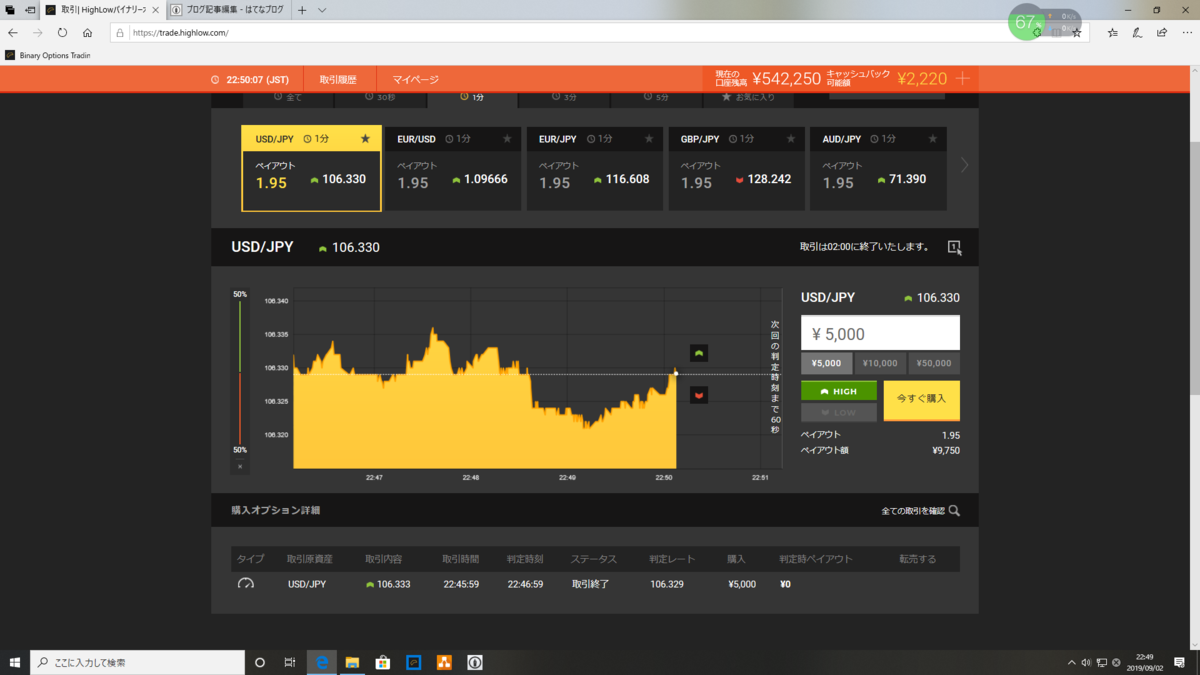Click the 今すぐ購入 buy button
This screenshot has width=1200, height=675.
[921, 399]
